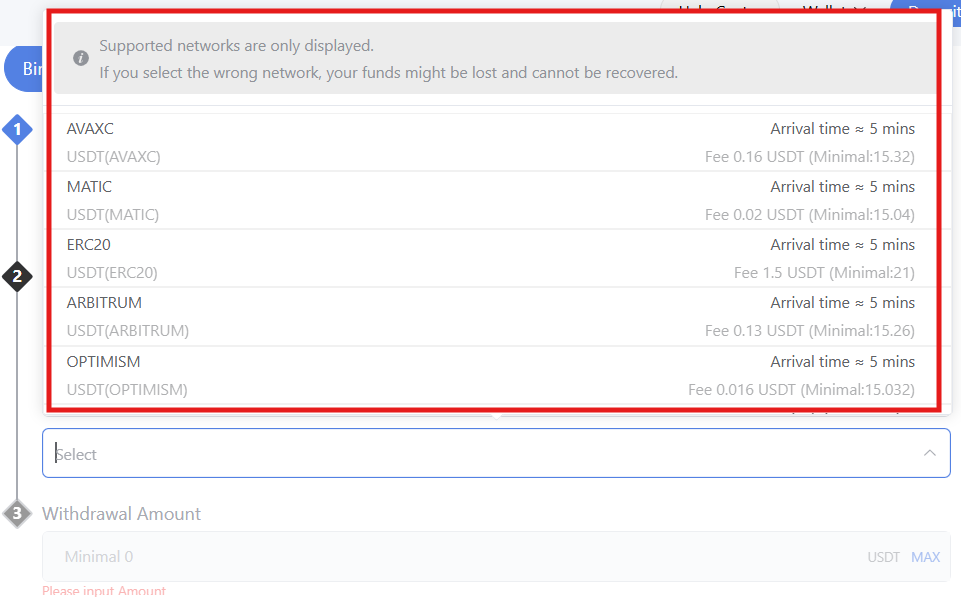Click the Withdrawal Amount input field

(x=450, y=557)
